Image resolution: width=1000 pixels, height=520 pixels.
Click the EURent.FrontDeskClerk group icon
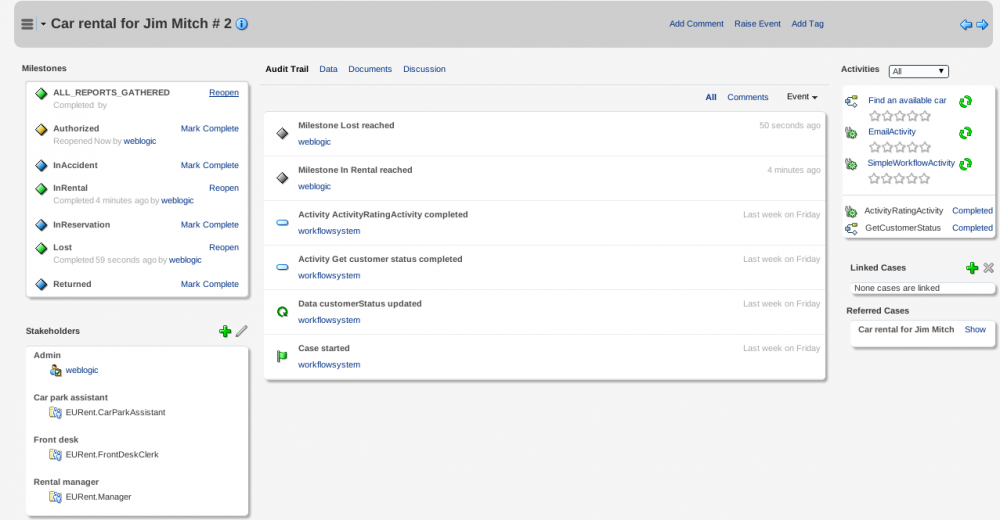55,454
